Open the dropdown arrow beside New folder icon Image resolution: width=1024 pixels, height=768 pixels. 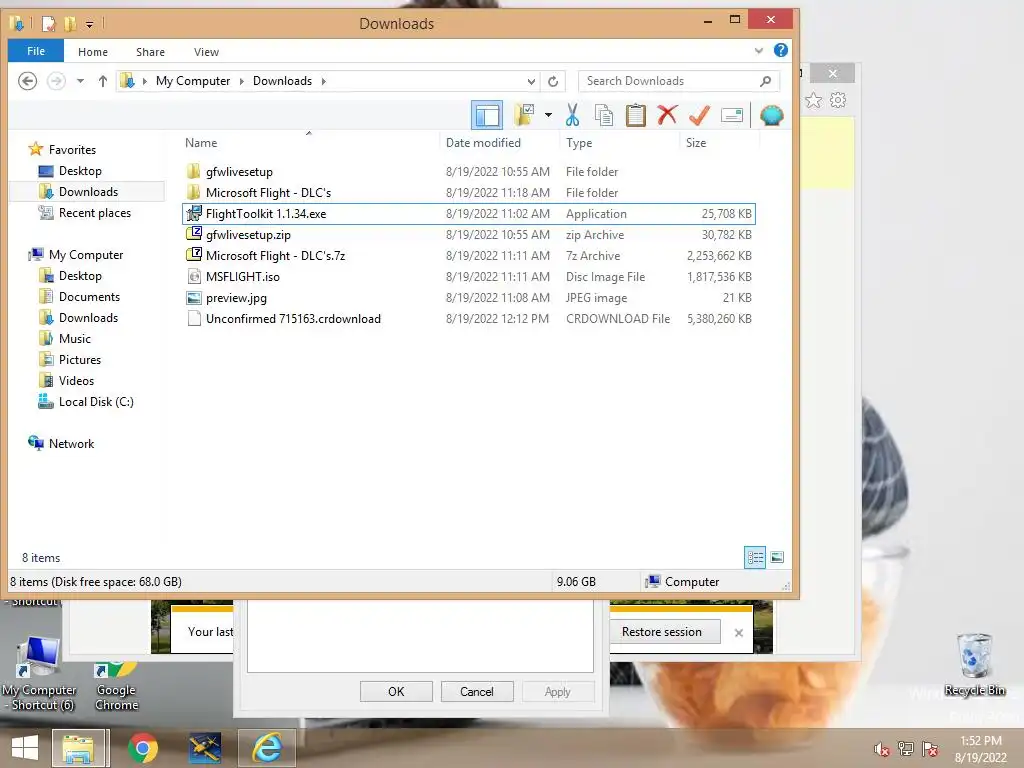[x=548, y=116]
